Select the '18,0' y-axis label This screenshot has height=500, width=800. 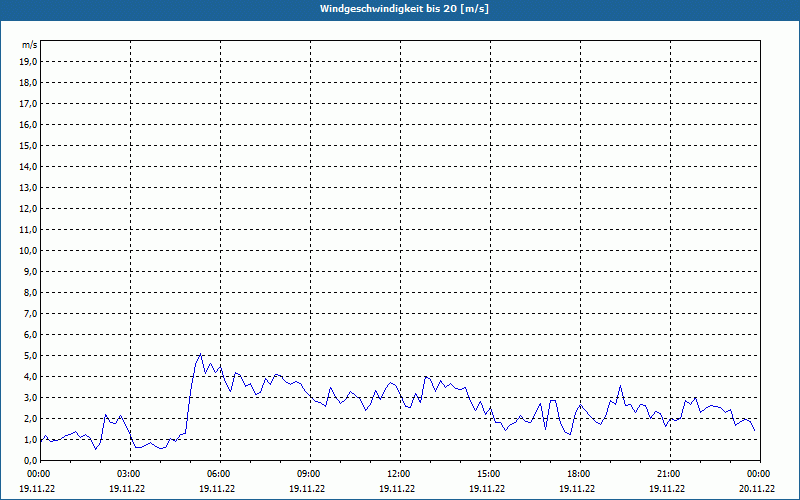point(28,83)
